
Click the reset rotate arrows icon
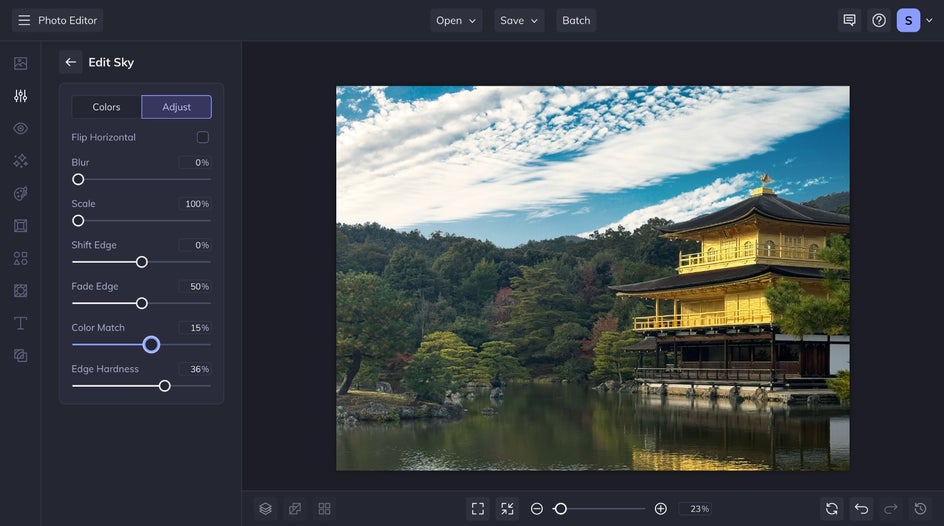(x=832, y=509)
